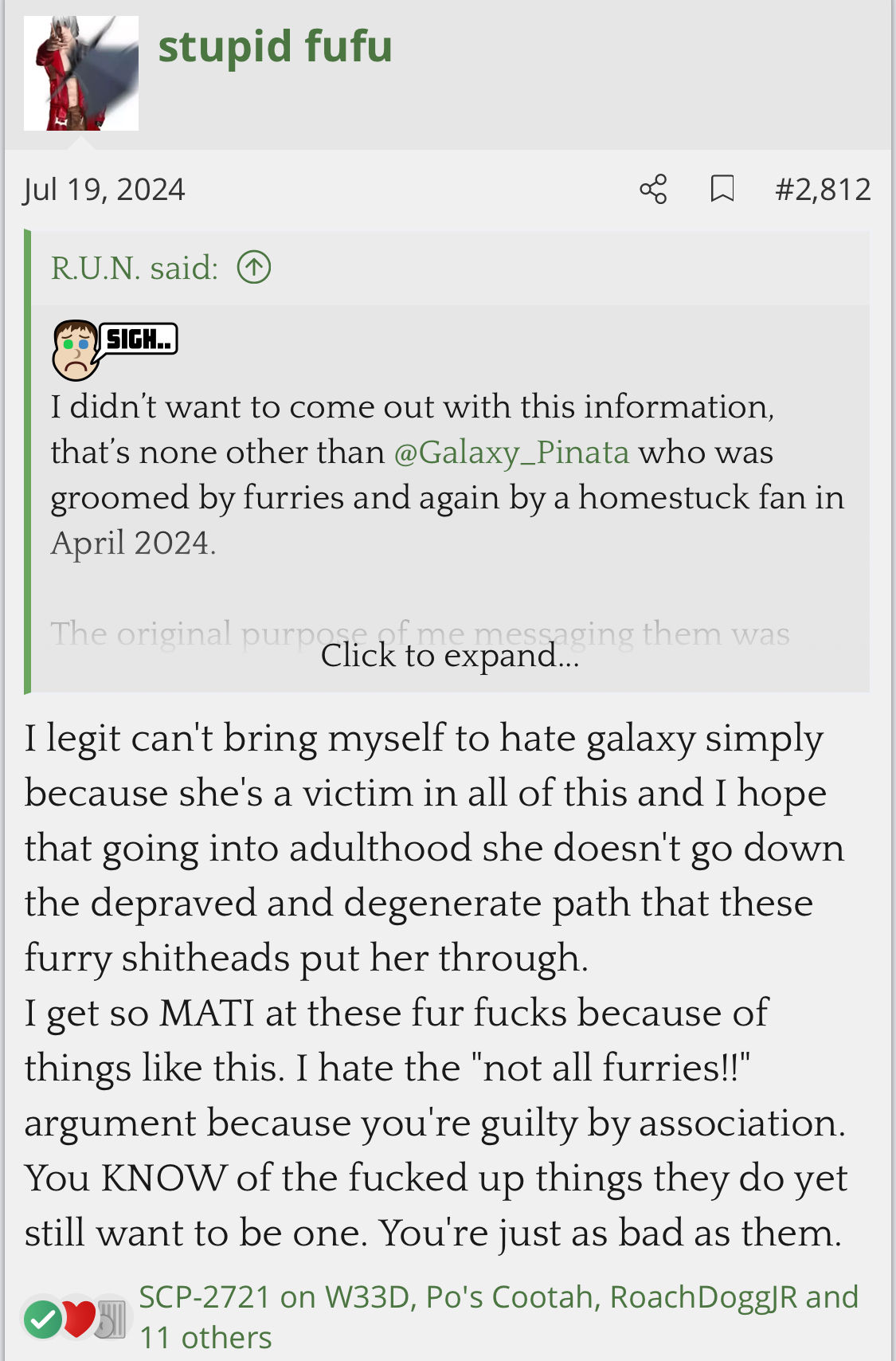Open the Jul 19, 2024 timestamp link
Viewport: 896px width, 1361px height.
[104, 190]
